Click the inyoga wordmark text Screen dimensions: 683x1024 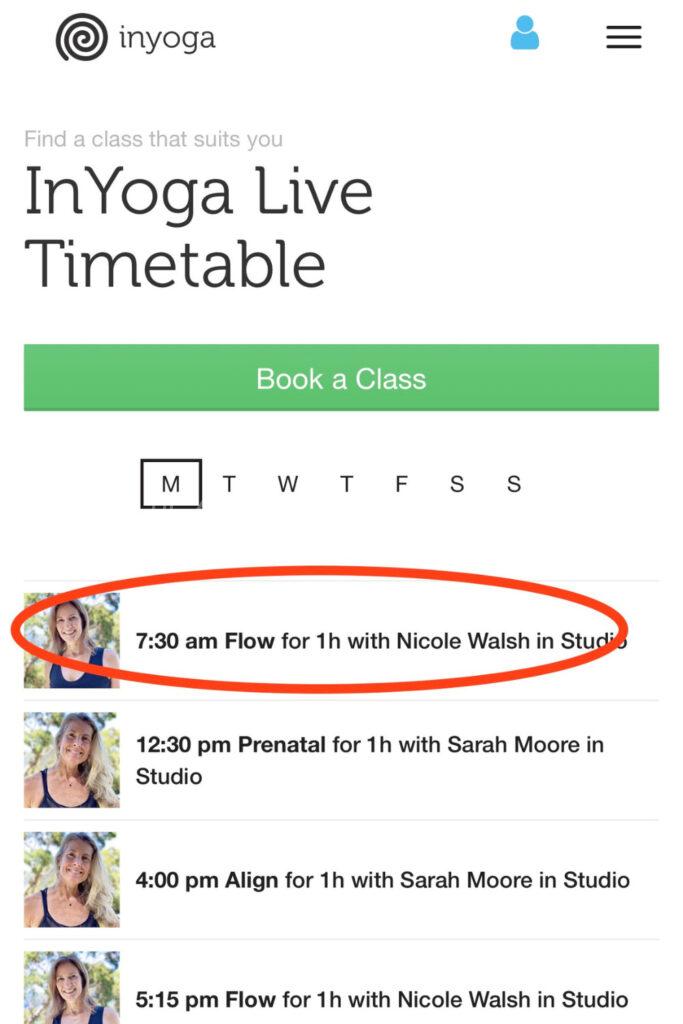click(x=167, y=39)
